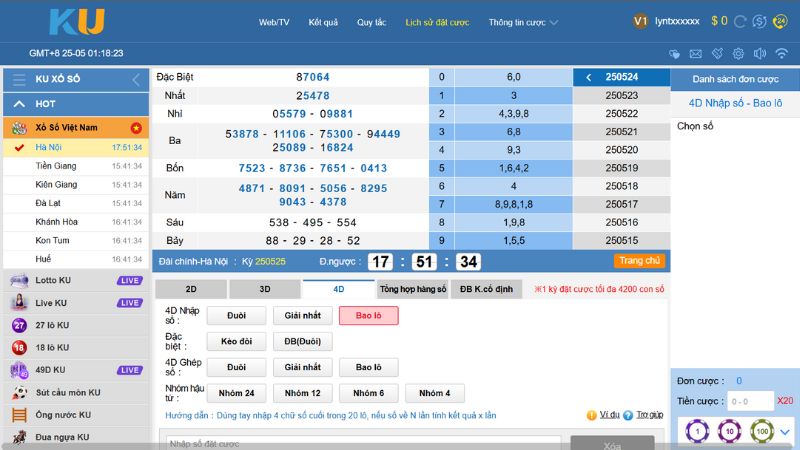Screen dimensions: 800x450
Task: Select the ĐB(Đuôi) option
Action: coord(303,341)
